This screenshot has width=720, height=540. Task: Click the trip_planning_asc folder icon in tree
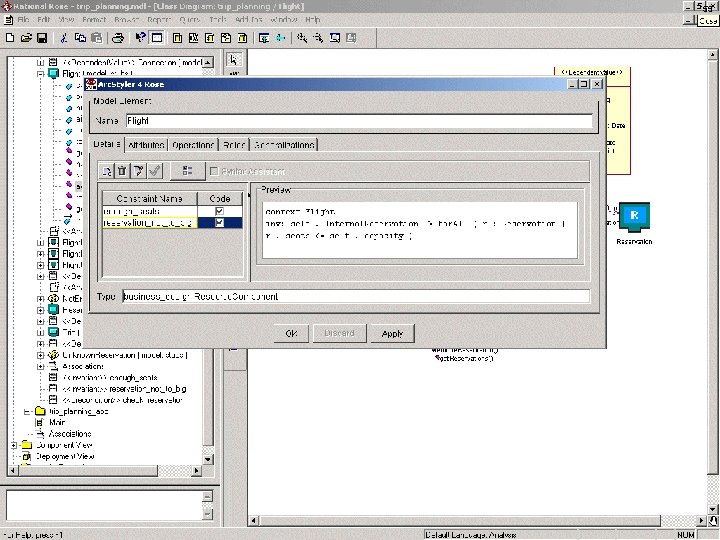point(40,411)
